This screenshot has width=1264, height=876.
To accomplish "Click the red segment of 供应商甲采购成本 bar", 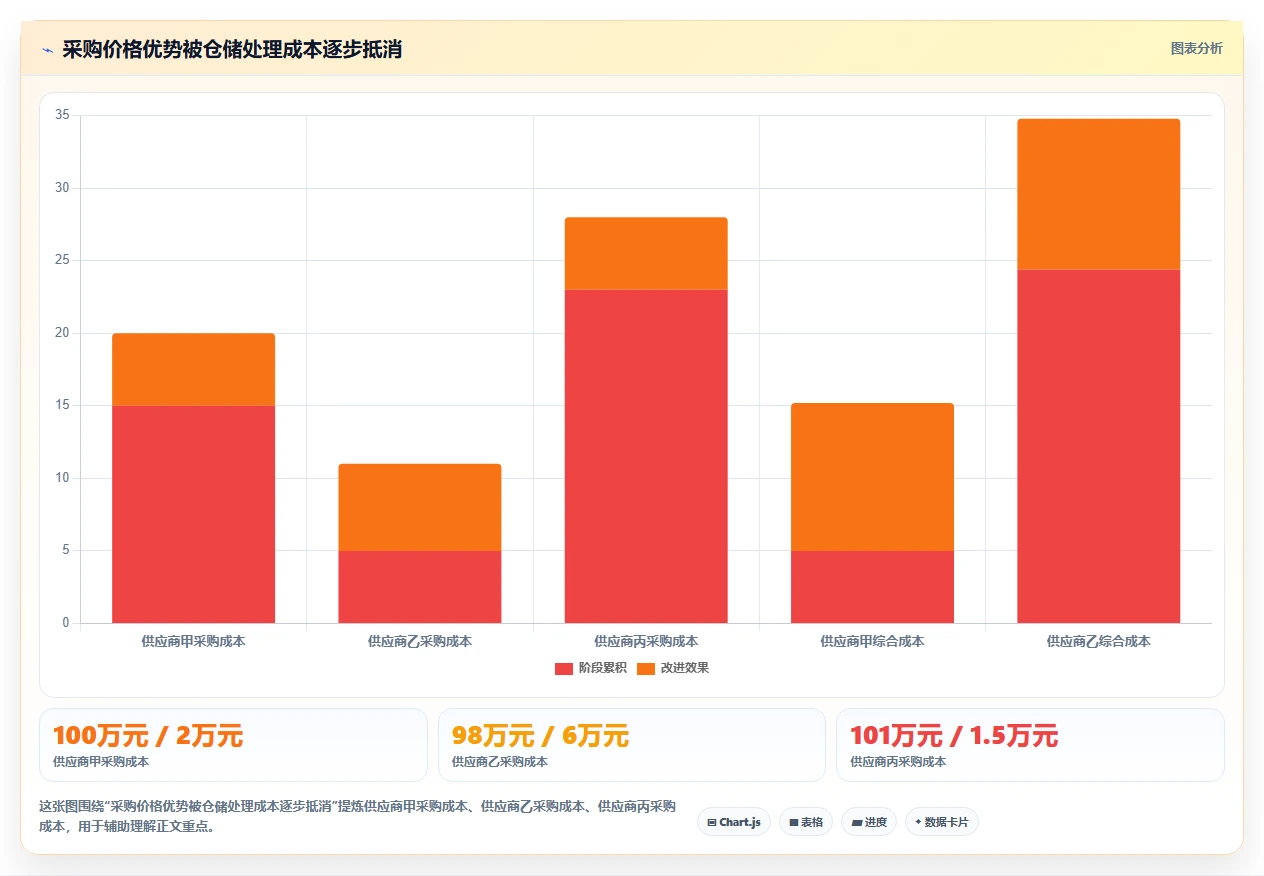I will click(193, 514).
